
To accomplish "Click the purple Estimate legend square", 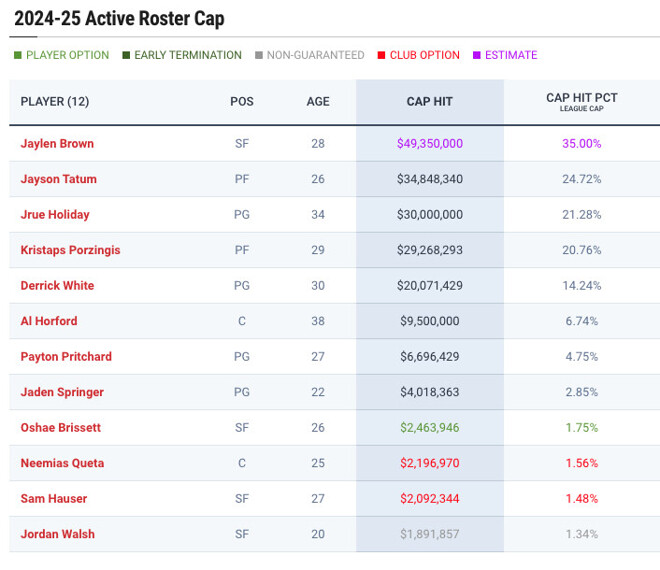I will (477, 55).
